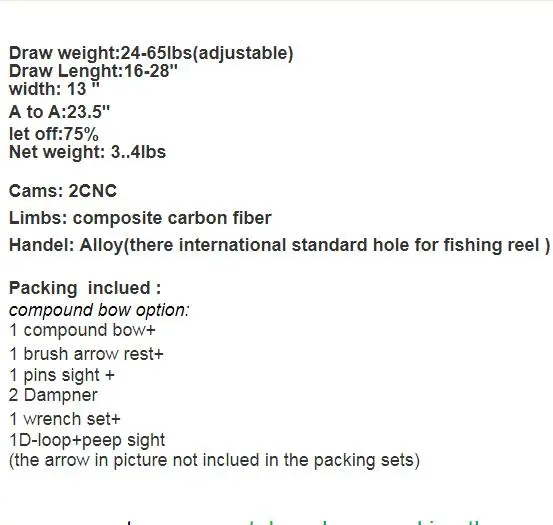This screenshot has height=525, width=553.
Task: Select the let off 75% text
Action: (x=54, y=134)
